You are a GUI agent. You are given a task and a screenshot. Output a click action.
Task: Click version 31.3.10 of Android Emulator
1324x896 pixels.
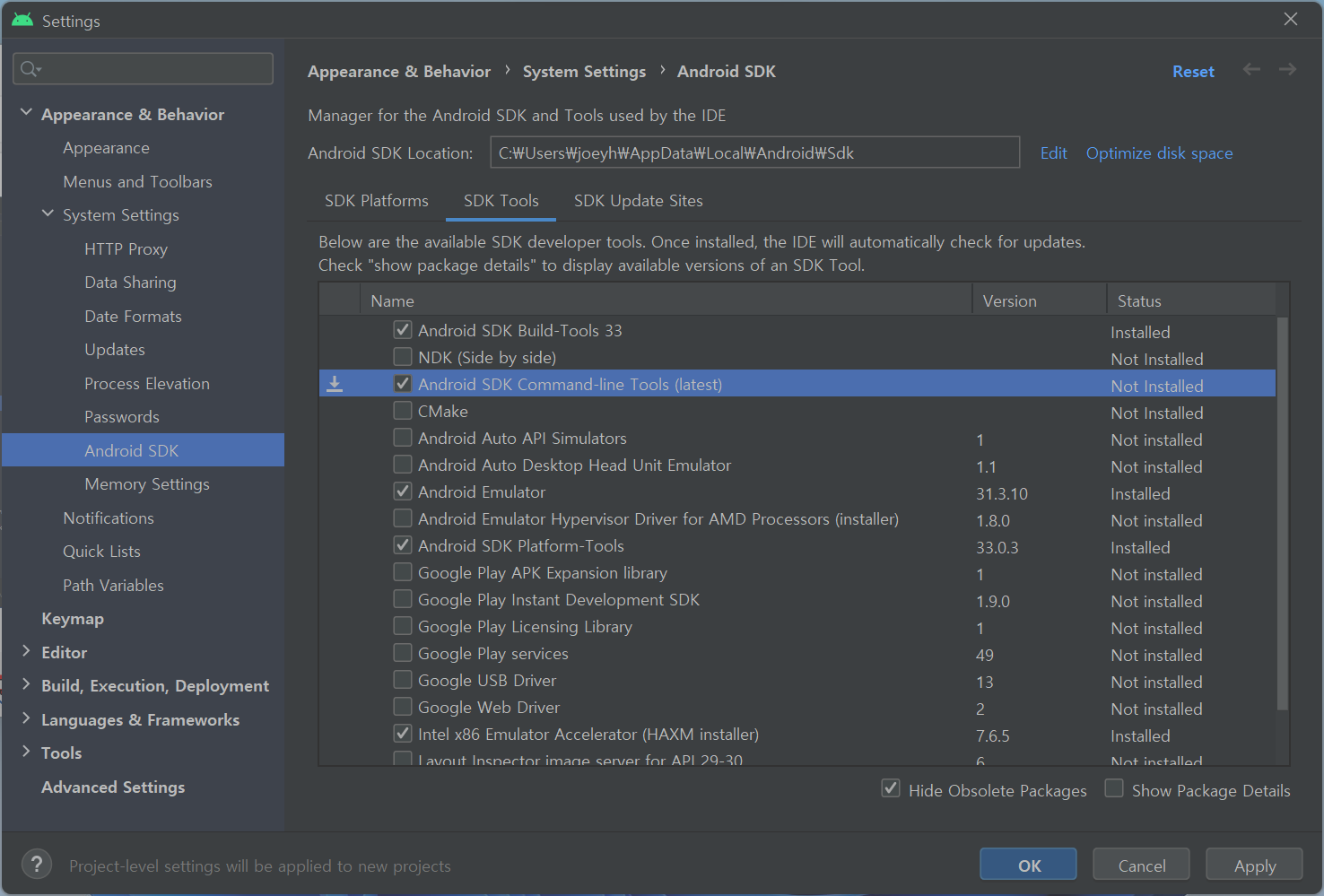click(x=1002, y=493)
